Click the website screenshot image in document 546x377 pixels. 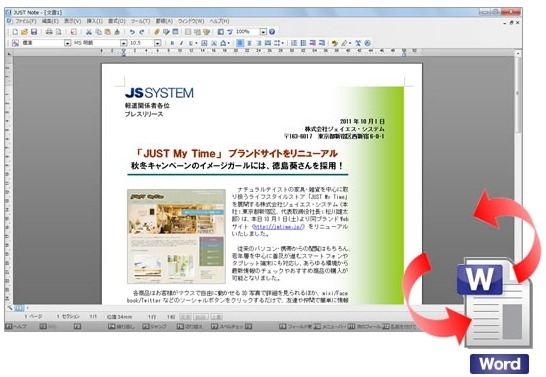click(176, 236)
